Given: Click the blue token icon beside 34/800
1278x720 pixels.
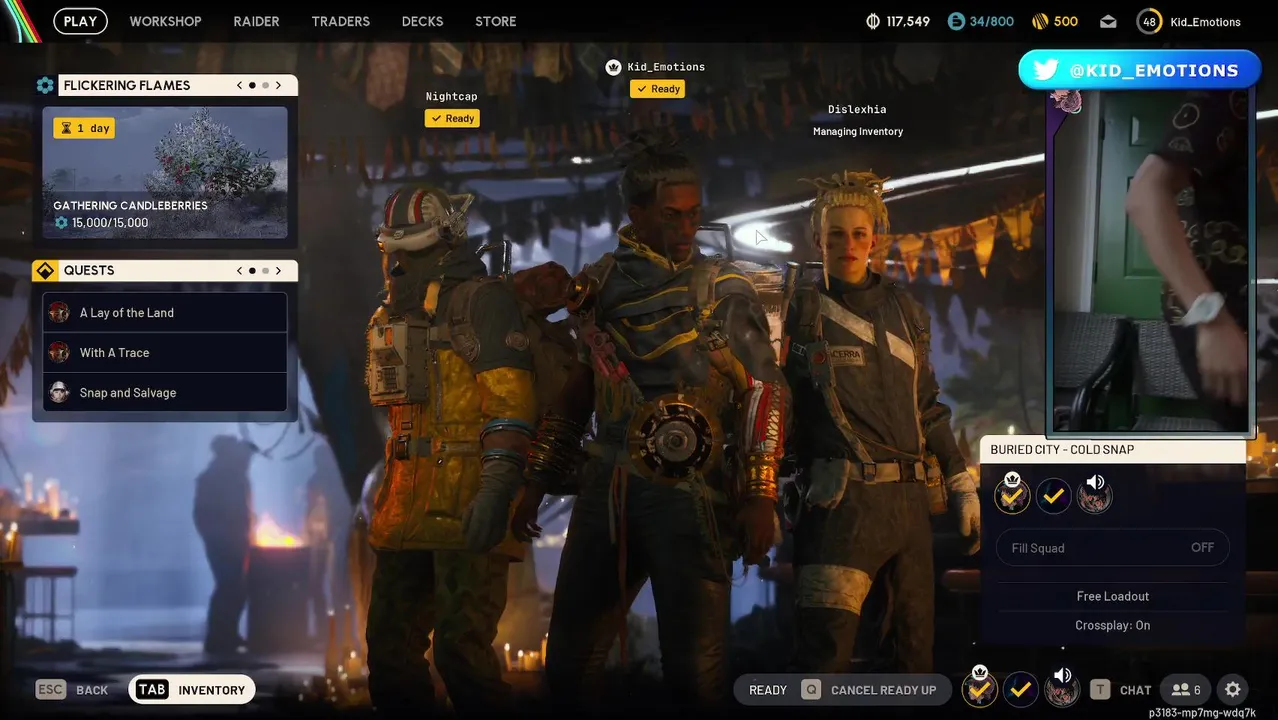Looking at the screenshot, I should pos(956,21).
